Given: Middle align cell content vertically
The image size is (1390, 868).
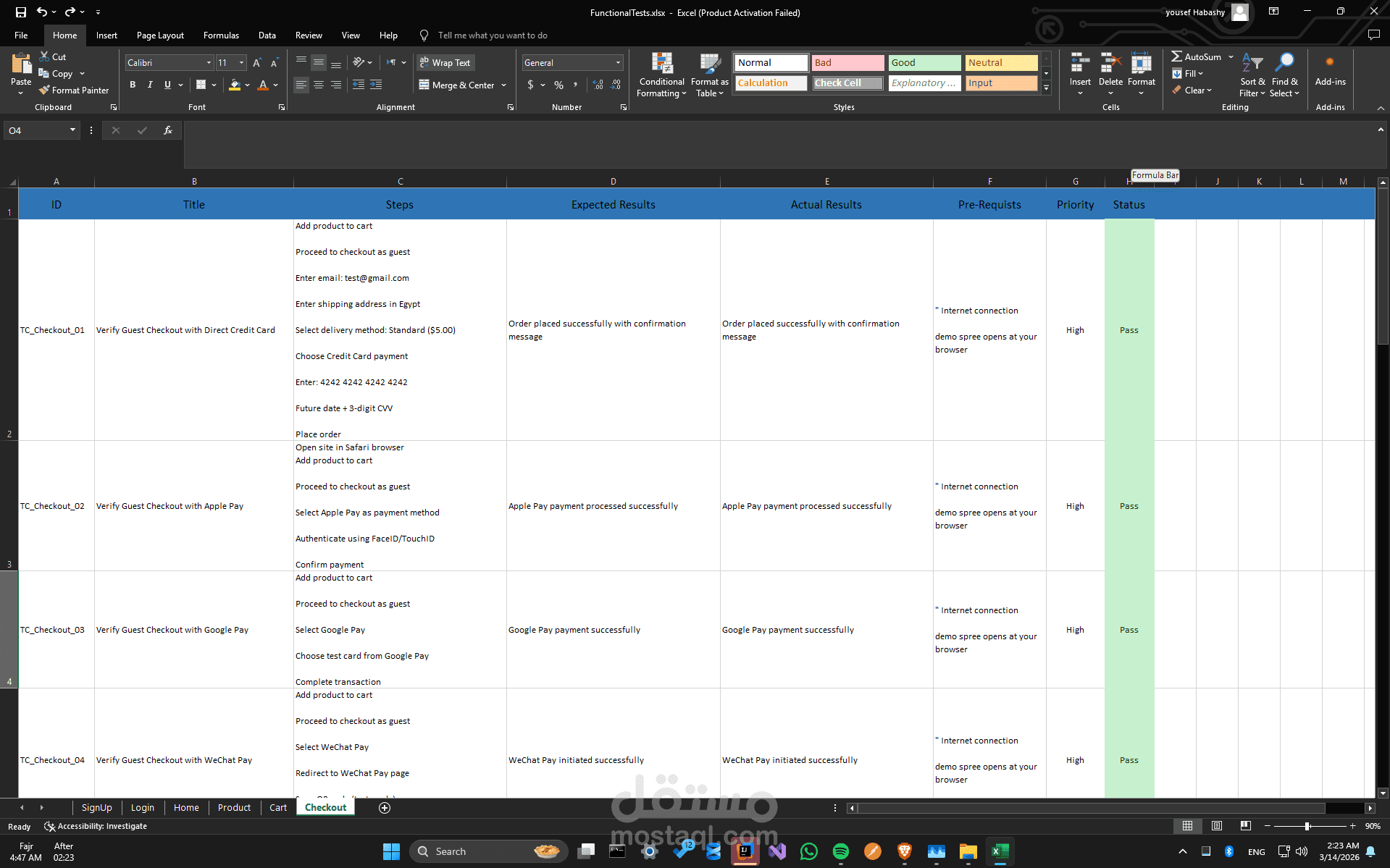Looking at the screenshot, I should 319,63.
